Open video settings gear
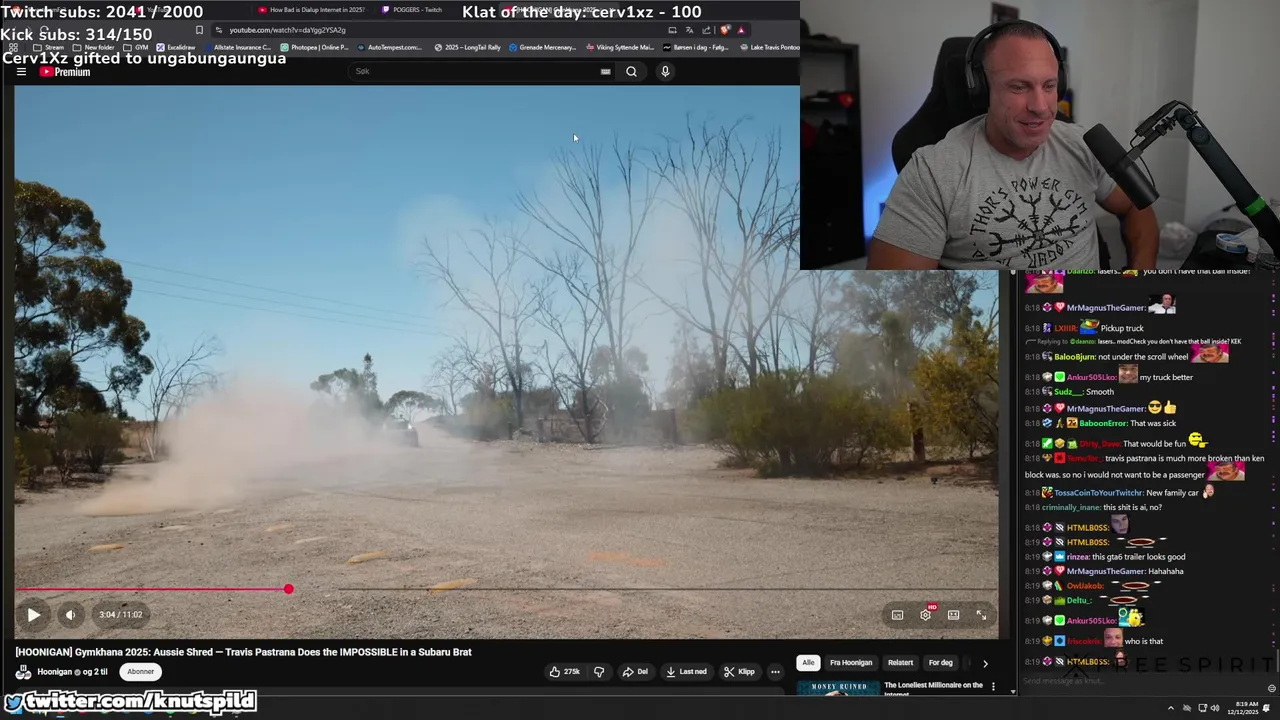The width and height of the screenshot is (1280, 720). (x=925, y=615)
